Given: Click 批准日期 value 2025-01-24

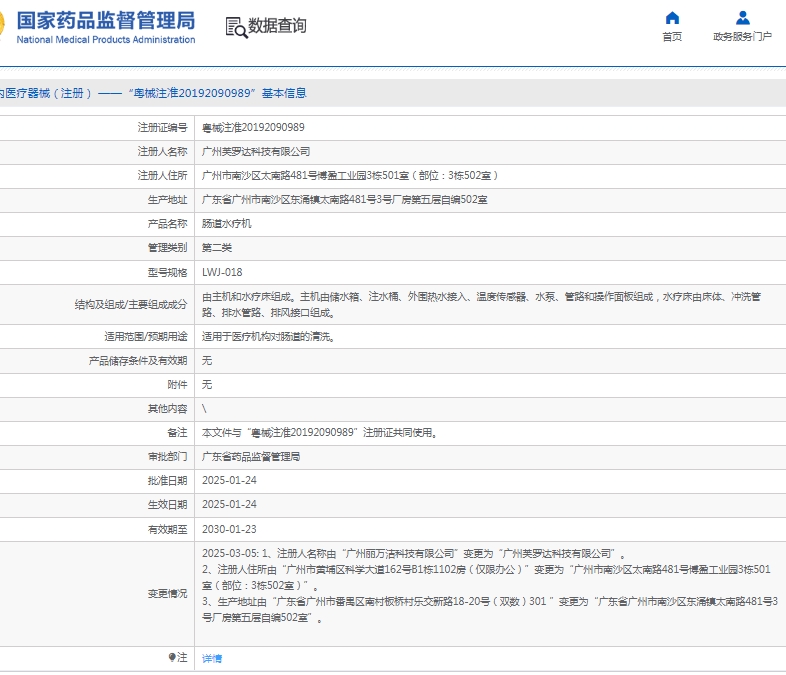Looking at the screenshot, I should (x=229, y=481).
